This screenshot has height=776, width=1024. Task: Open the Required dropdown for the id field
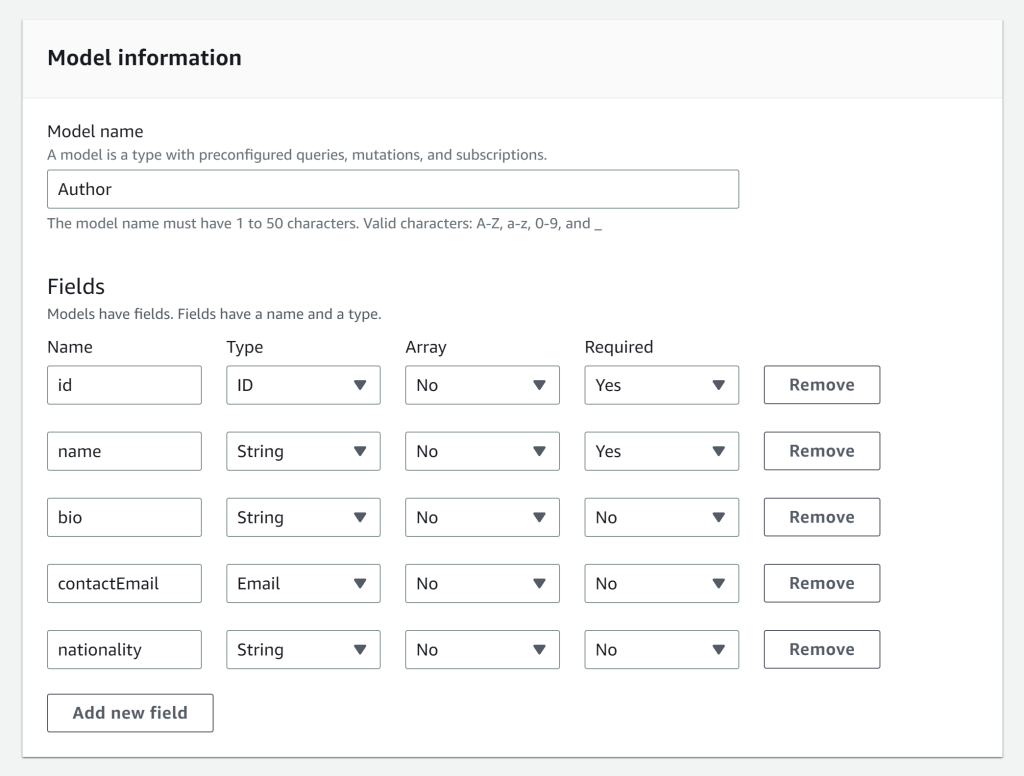click(x=661, y=385)
